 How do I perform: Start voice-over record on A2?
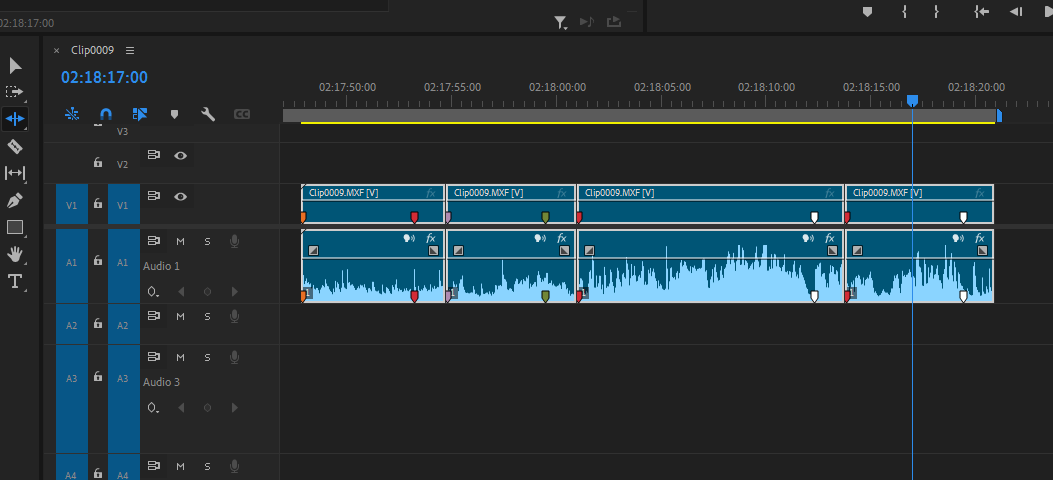pyautogui.click(x=234, y=316)
